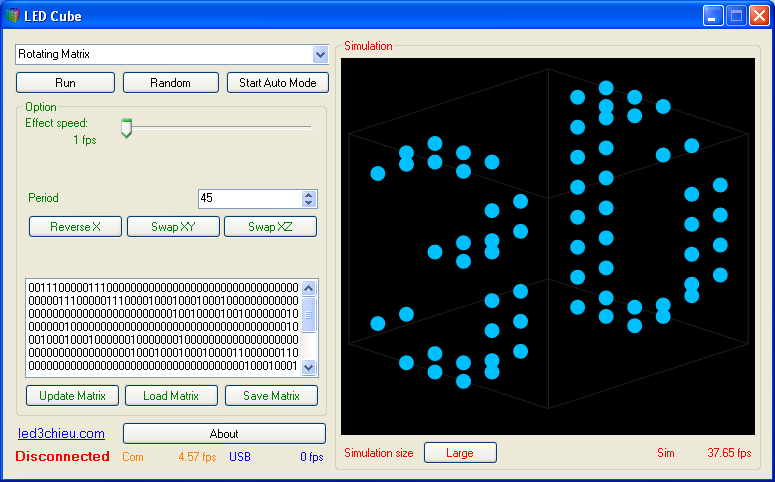This screenshot has height=482, width=775.
Task: Click the Random button
Action: [x=170, y=83]
